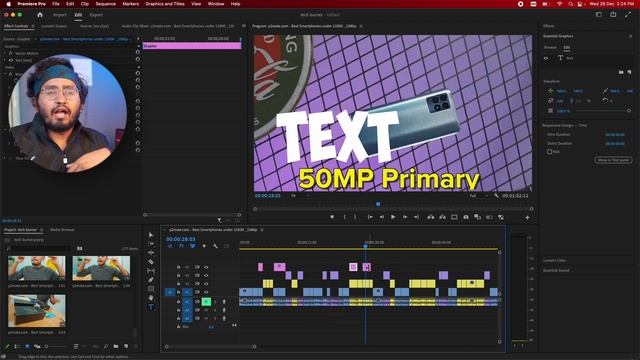Open the Markers menu
Viewport: 640px width, 360px height.
(131, 4)
